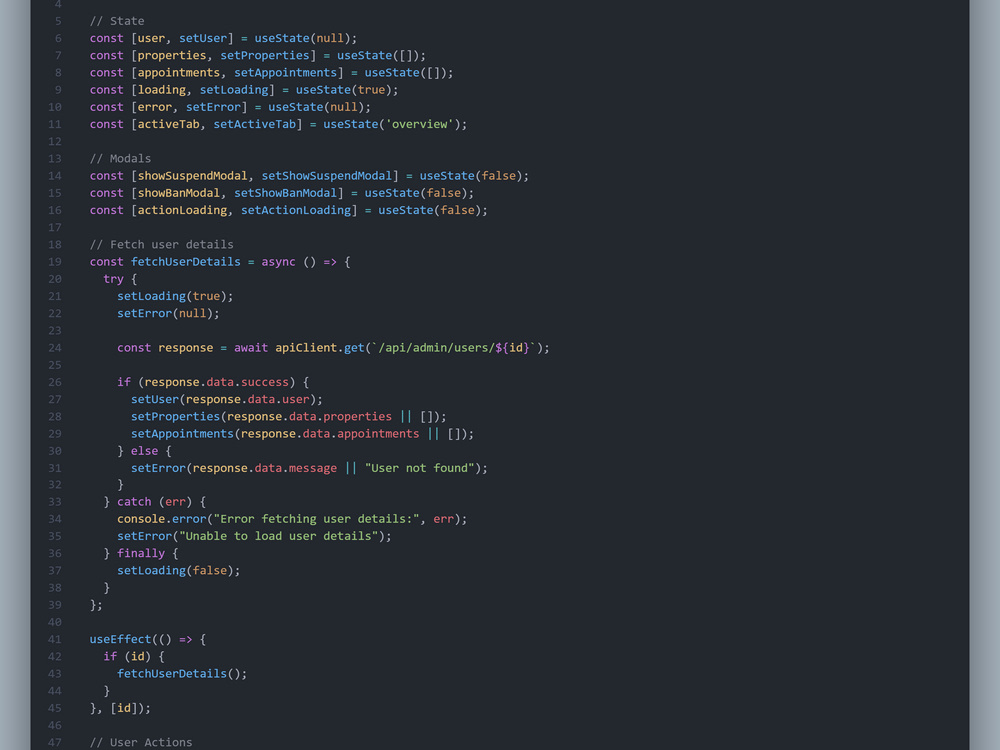Click 'useEffect' on line 41
Image resolution: width=1000 pixels, height=750 pixels.
pyautogui.click(x=121, y=640)
